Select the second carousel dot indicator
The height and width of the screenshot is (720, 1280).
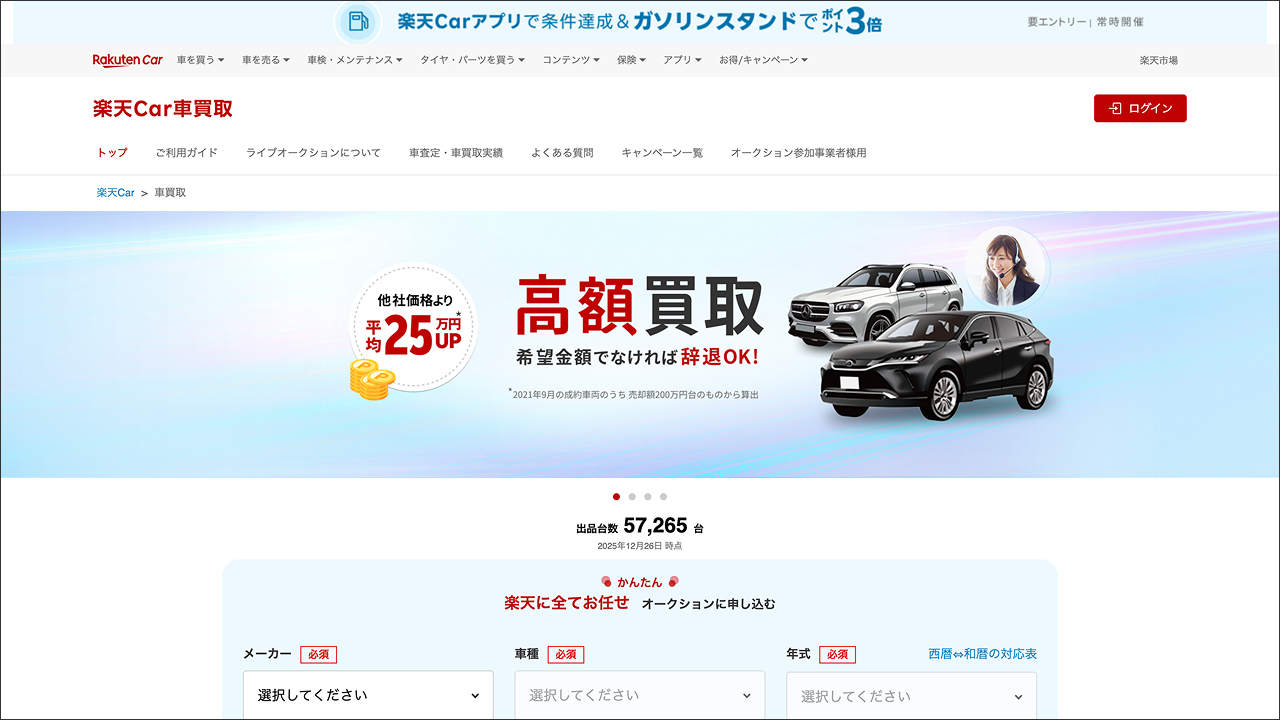631,495
